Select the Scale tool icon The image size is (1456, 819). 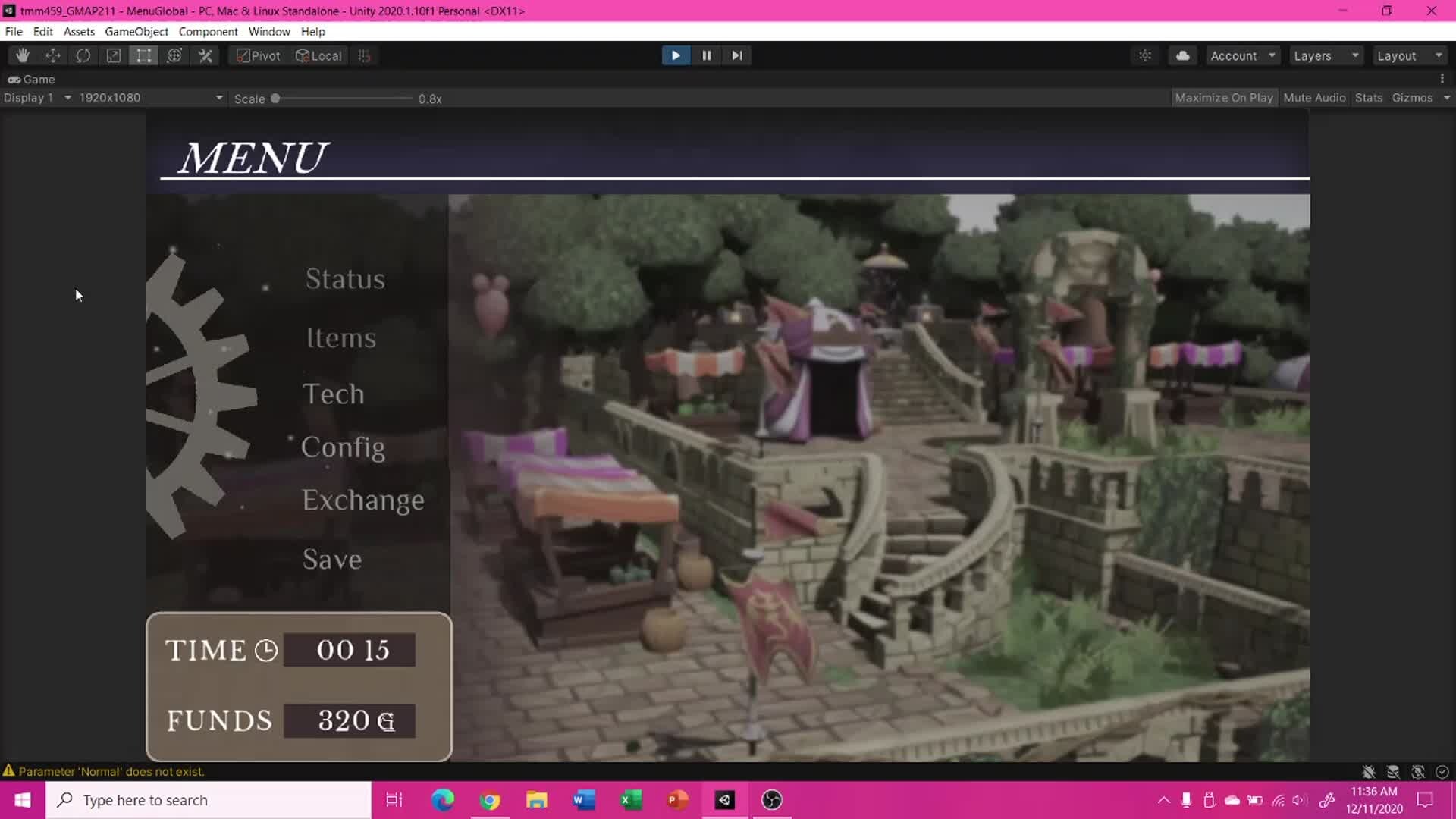coord(114,55)
